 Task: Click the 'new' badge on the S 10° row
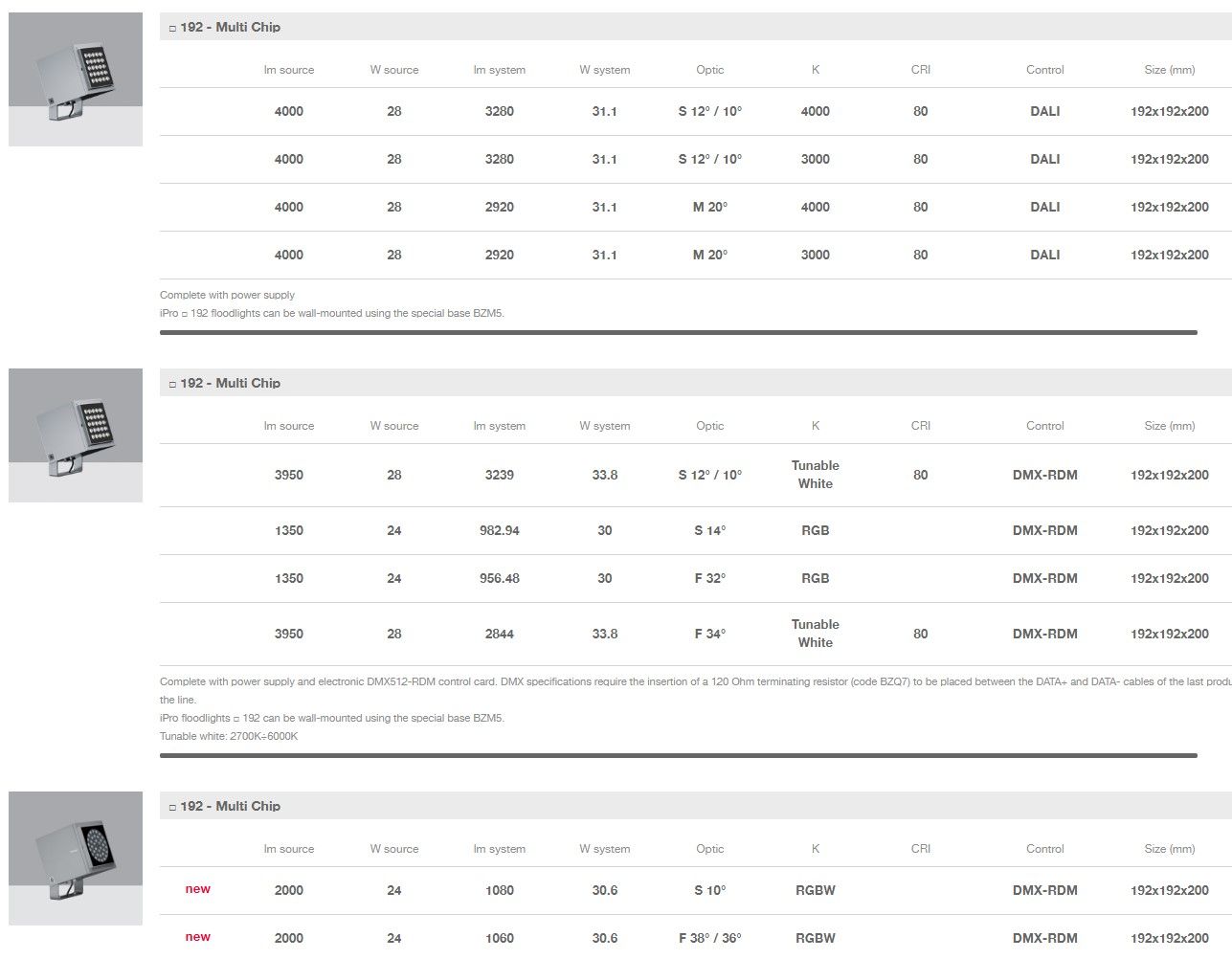coord(198,889)
